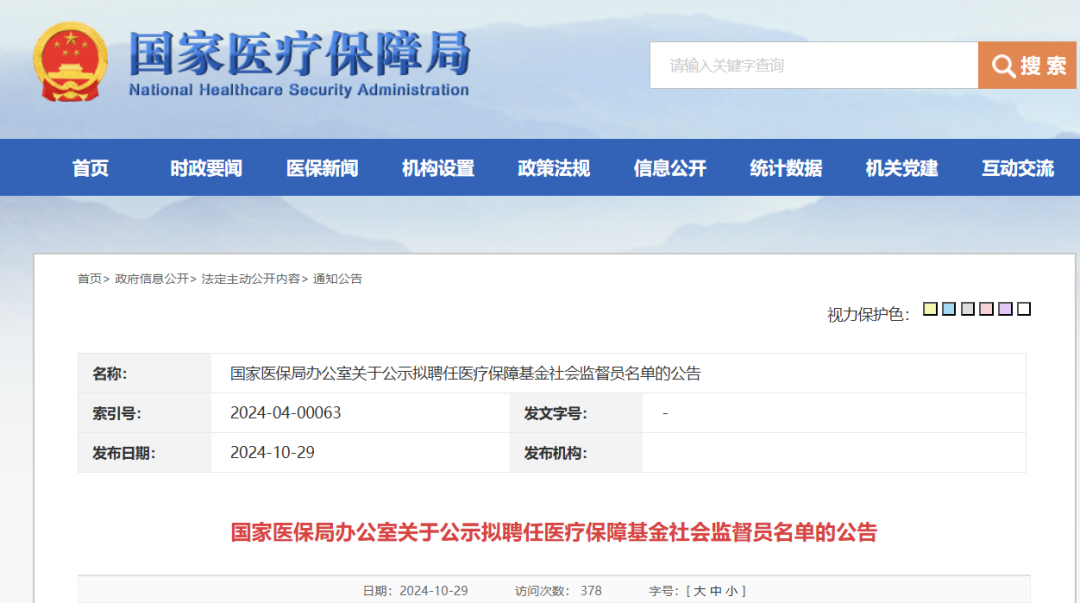Set font size to 中
The image size is (1080, 603).
point(716,591)
